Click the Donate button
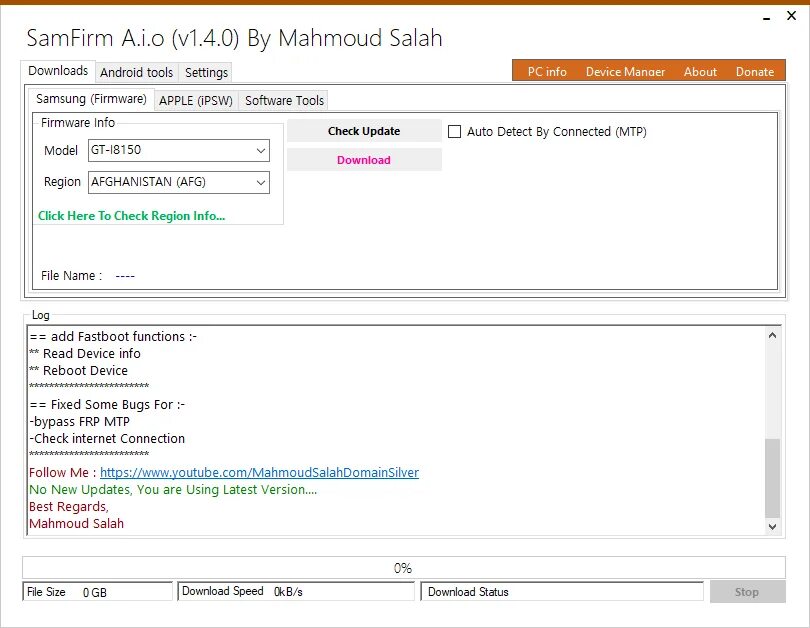 755,71
